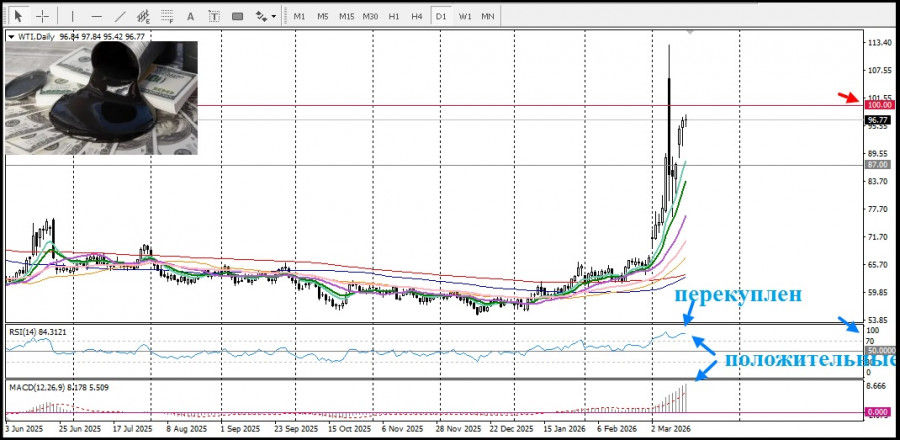The width and height of the screenshot is (900, 440).
Task: Switch to the M15 timeframe
Action: tap(346, 16)
